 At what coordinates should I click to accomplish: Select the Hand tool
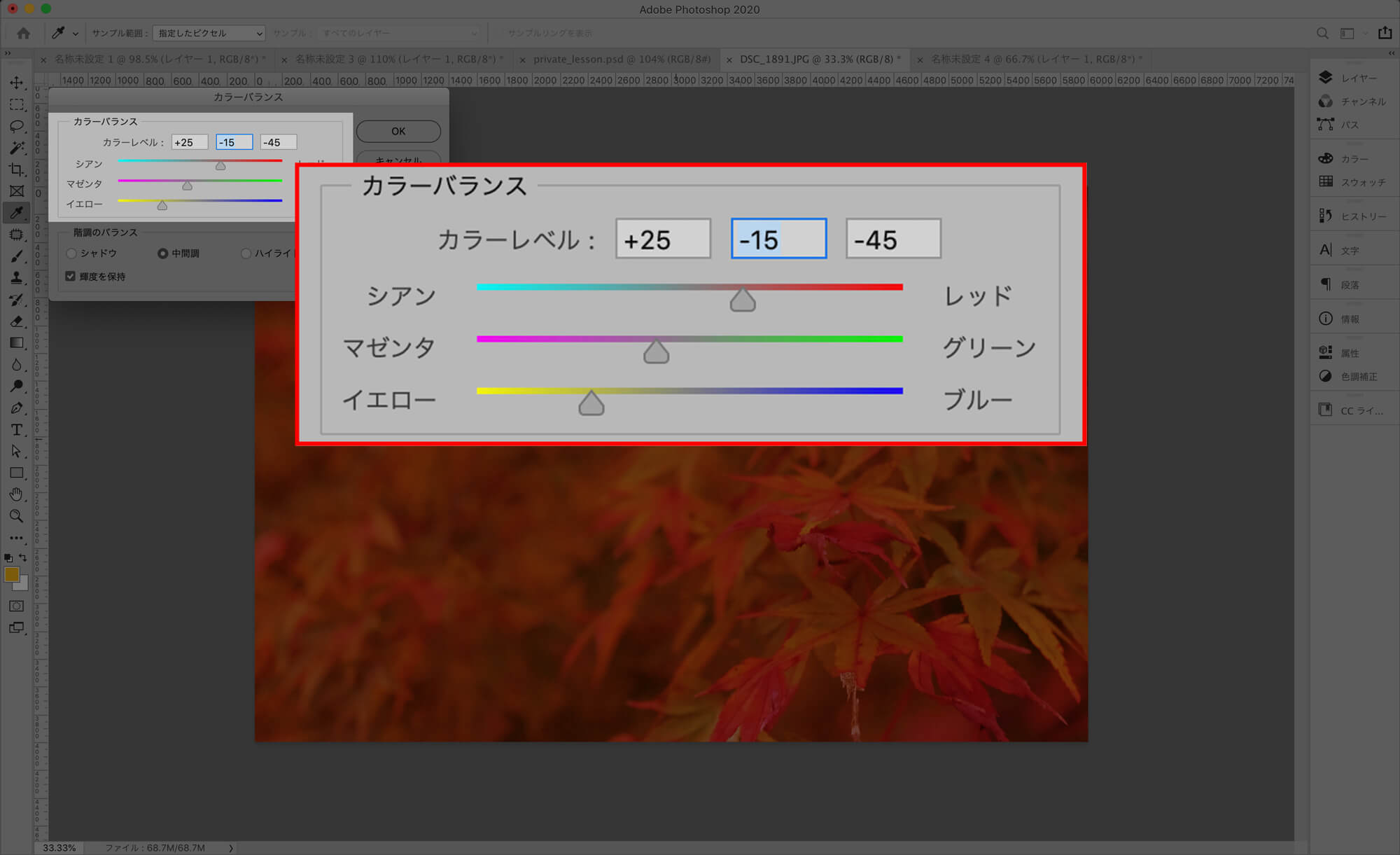point(16,495)
